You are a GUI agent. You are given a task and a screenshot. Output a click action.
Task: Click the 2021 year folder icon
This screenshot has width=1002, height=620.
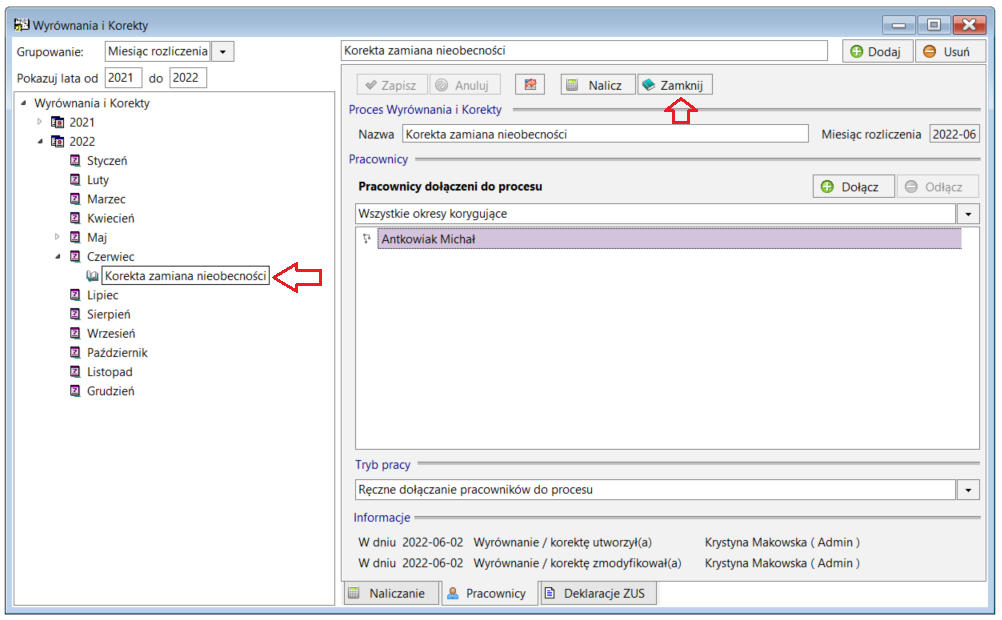(58, 122)
